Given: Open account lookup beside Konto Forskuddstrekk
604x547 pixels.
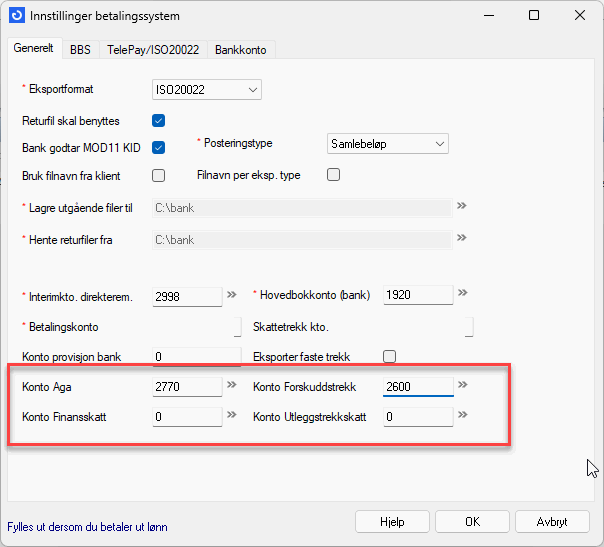Looking at the screenshot, I should (x=463, y=385).
